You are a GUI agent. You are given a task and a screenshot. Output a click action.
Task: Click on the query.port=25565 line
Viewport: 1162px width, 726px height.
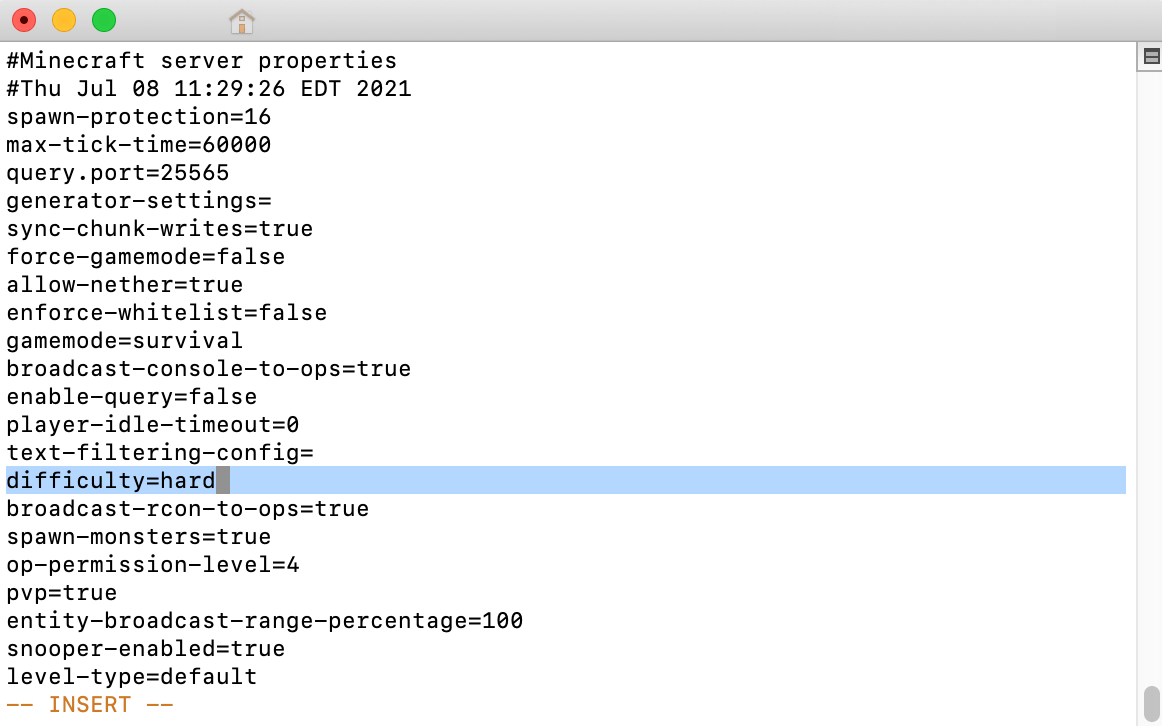pos(117,173)
